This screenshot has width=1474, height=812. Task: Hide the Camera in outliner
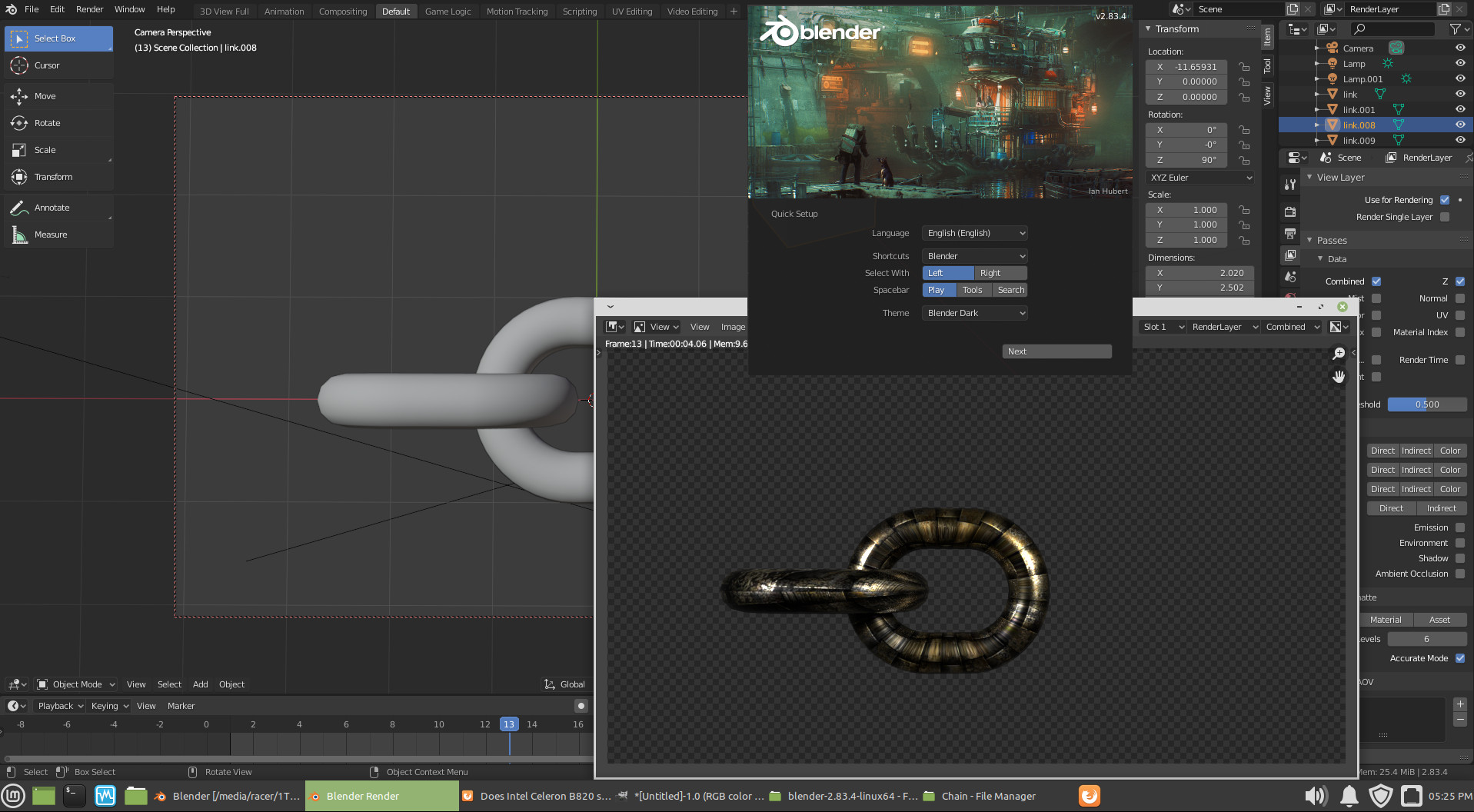[x=1459, y=48]
